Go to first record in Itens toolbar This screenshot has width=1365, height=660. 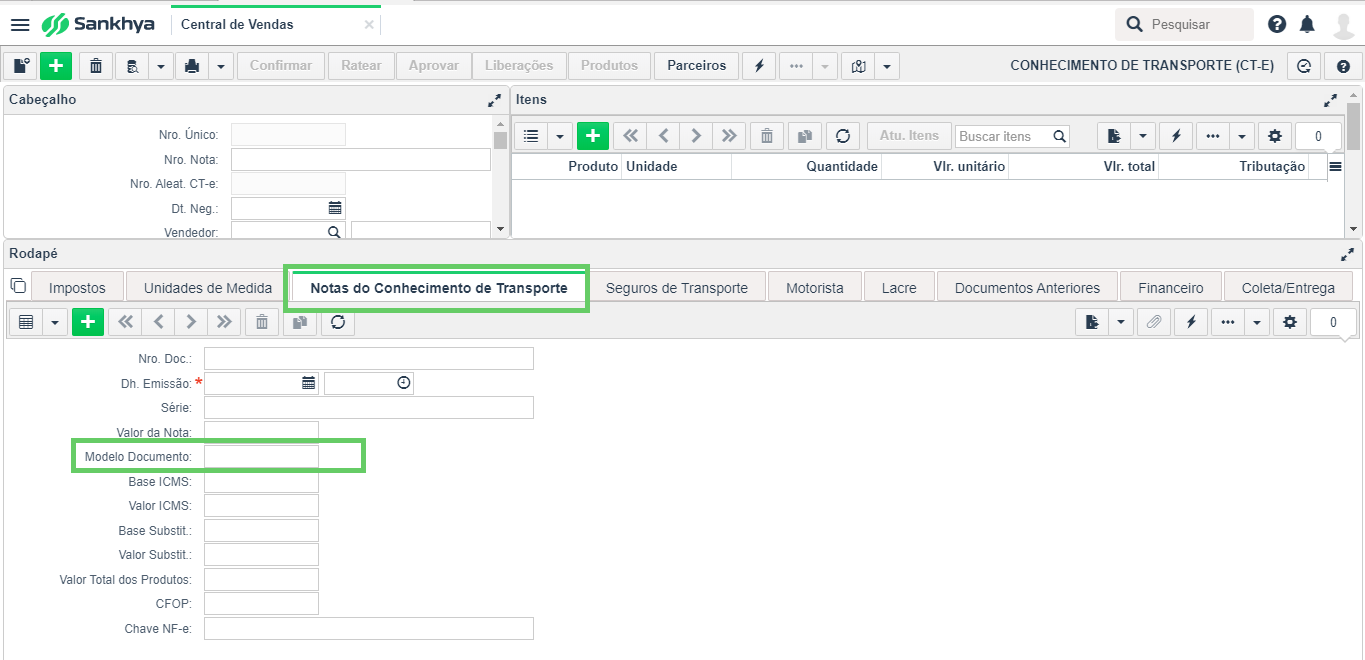coord(629,136)
